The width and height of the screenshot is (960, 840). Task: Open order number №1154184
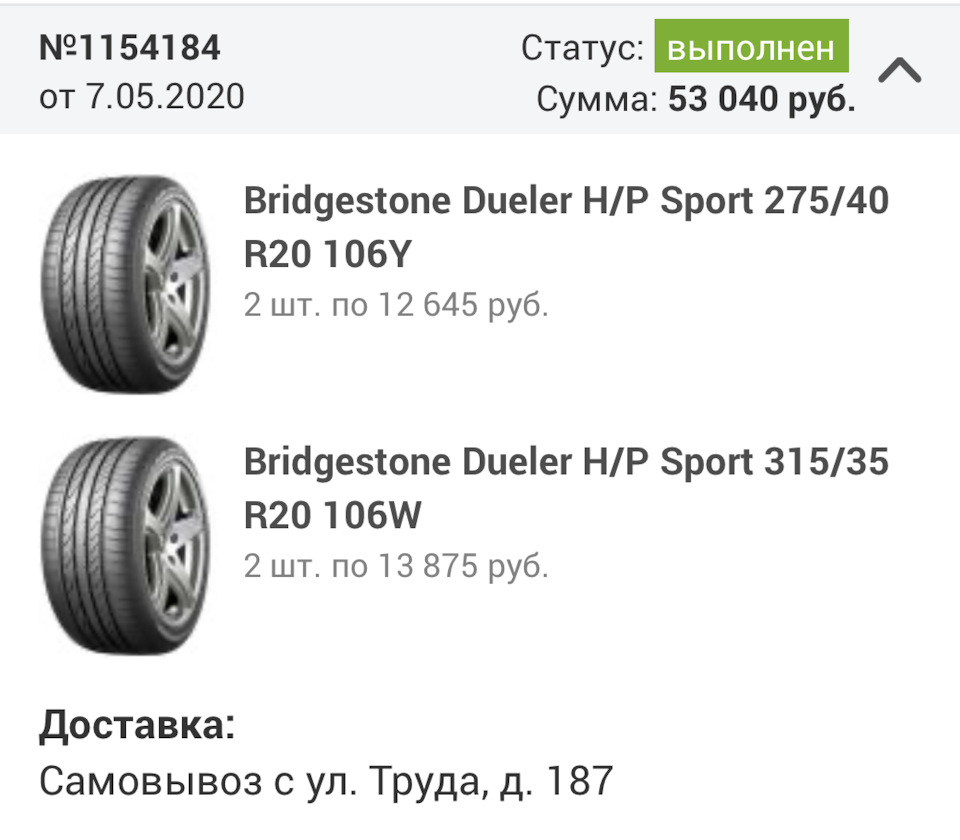coord(129,48)
